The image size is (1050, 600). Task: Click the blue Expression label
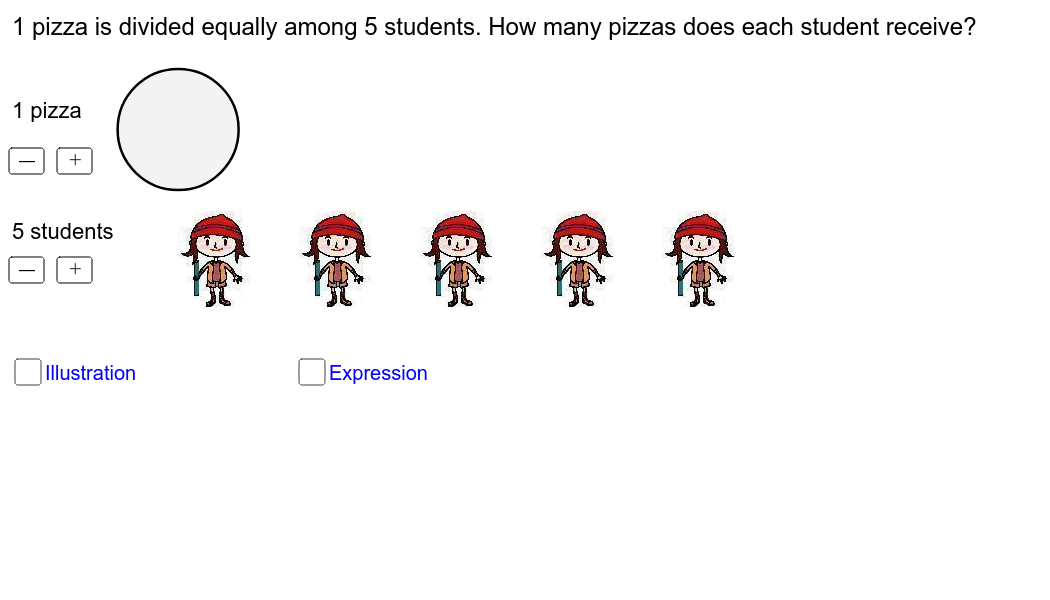(378, 373)
